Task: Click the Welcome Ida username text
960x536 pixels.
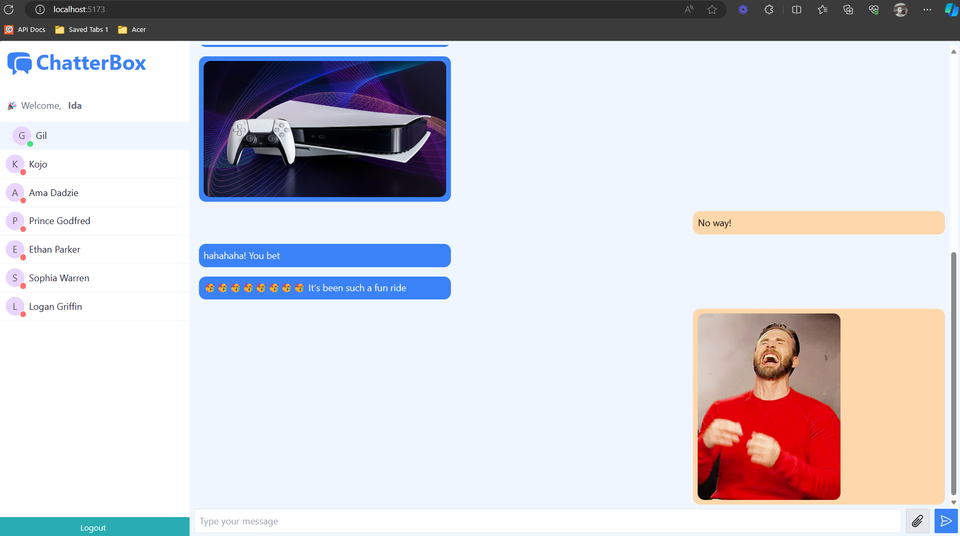Action: pyautogui.click(x=75, y=105)
